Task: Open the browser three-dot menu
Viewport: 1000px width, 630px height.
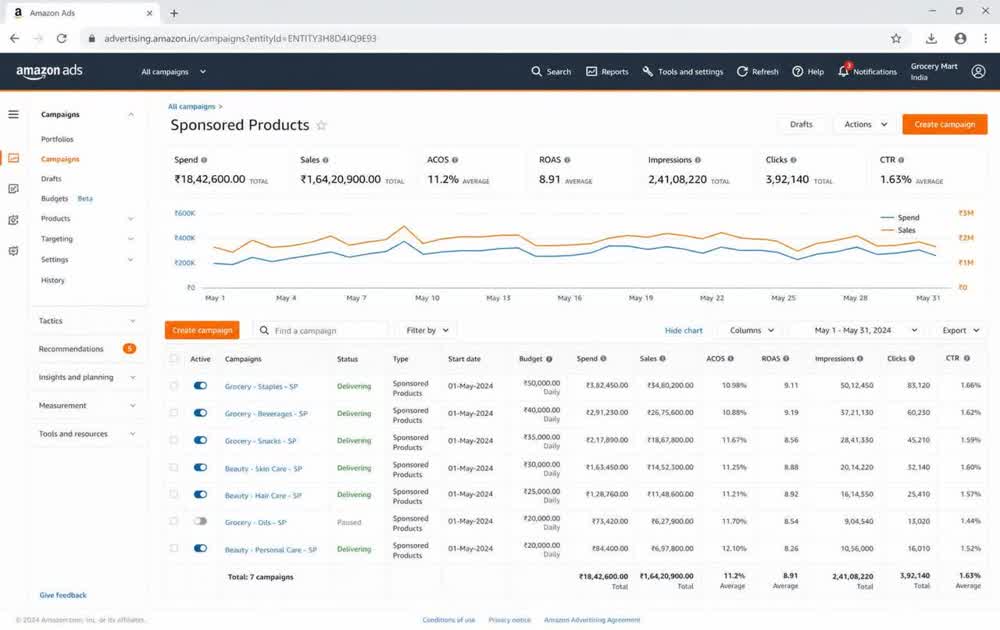Action: click(x=985, y=38)
